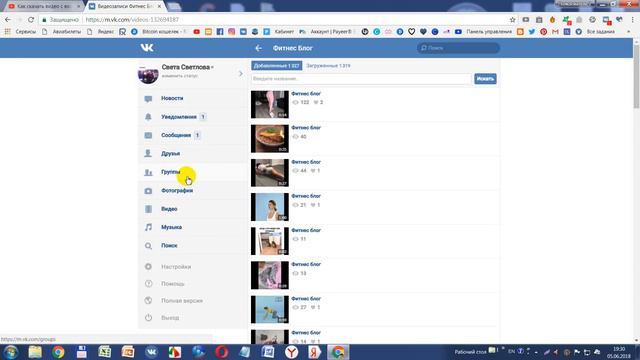Click the address bar URL m.vk.com
Viewport: 640px width, 360px height.
pyautogui.click(x=132, y=20)
